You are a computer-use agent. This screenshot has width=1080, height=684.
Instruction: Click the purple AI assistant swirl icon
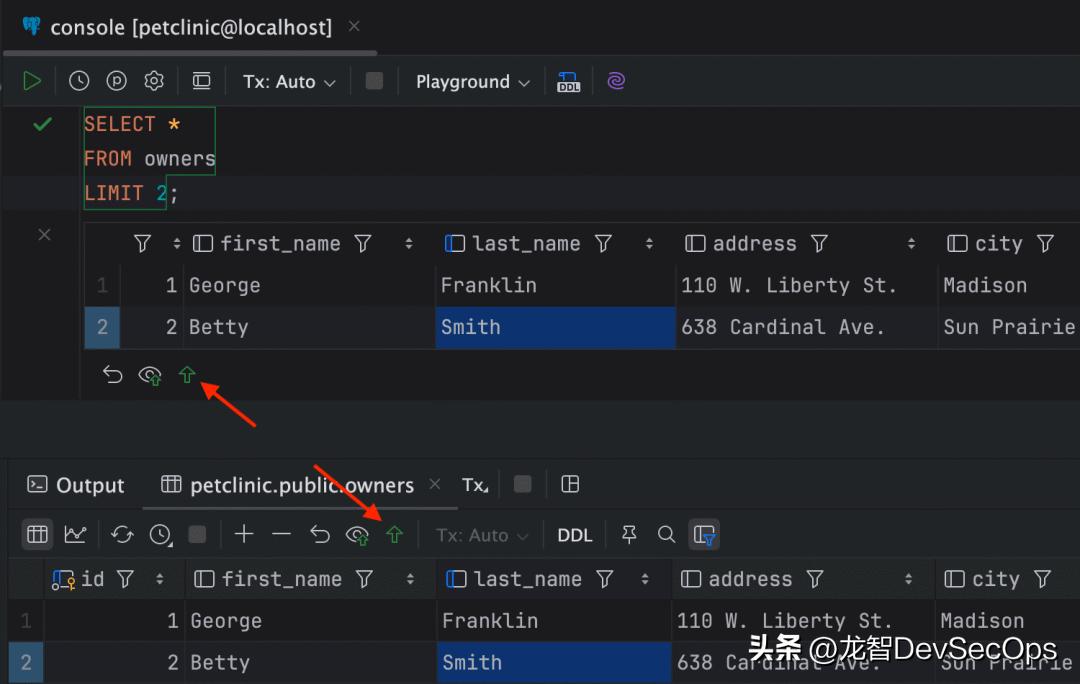[616, 81]
